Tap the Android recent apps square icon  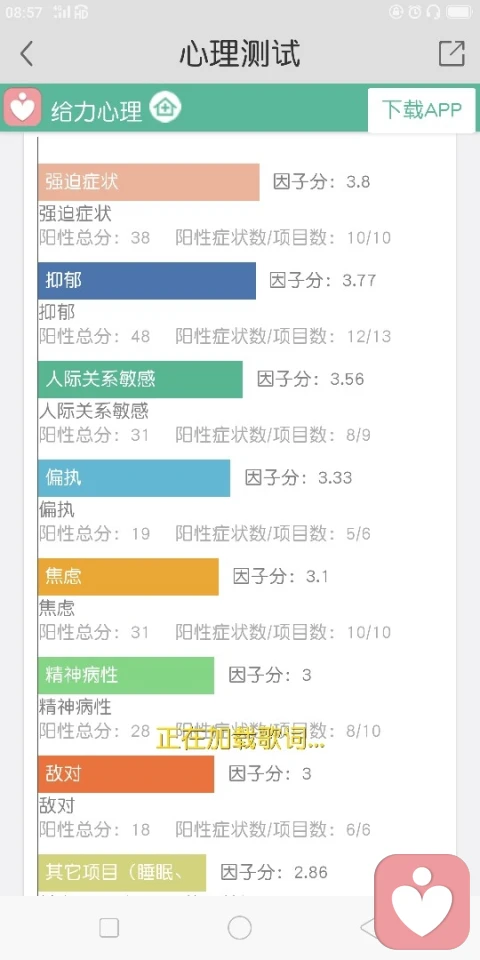pyautogui.click(x=109, y=928)
